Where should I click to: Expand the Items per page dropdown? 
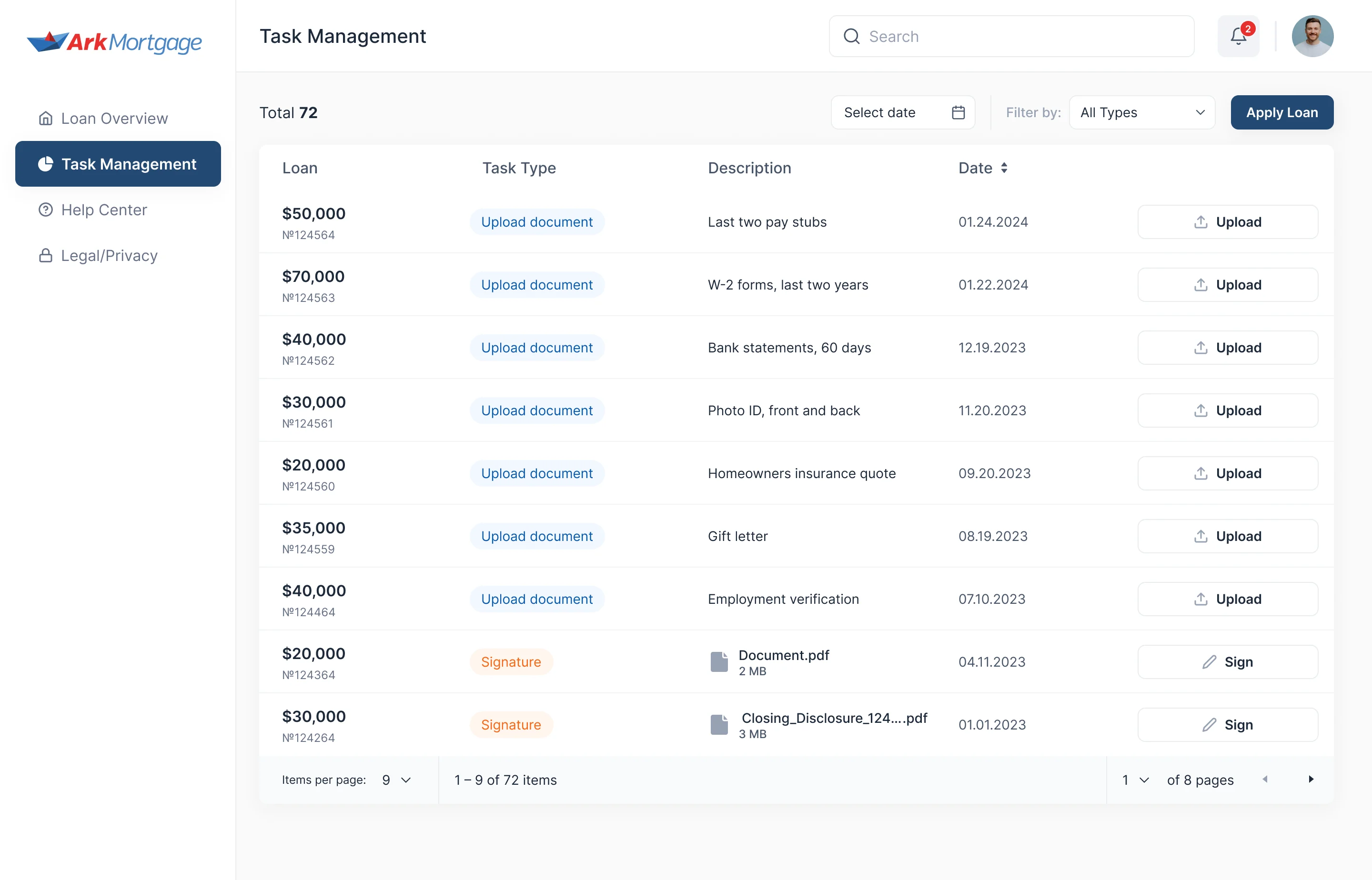[x=396, y=780]
